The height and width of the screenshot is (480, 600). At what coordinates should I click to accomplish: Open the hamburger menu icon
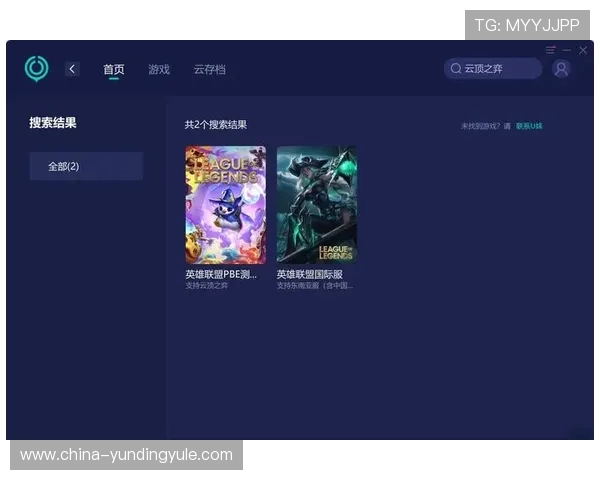[x=550, y=50]
